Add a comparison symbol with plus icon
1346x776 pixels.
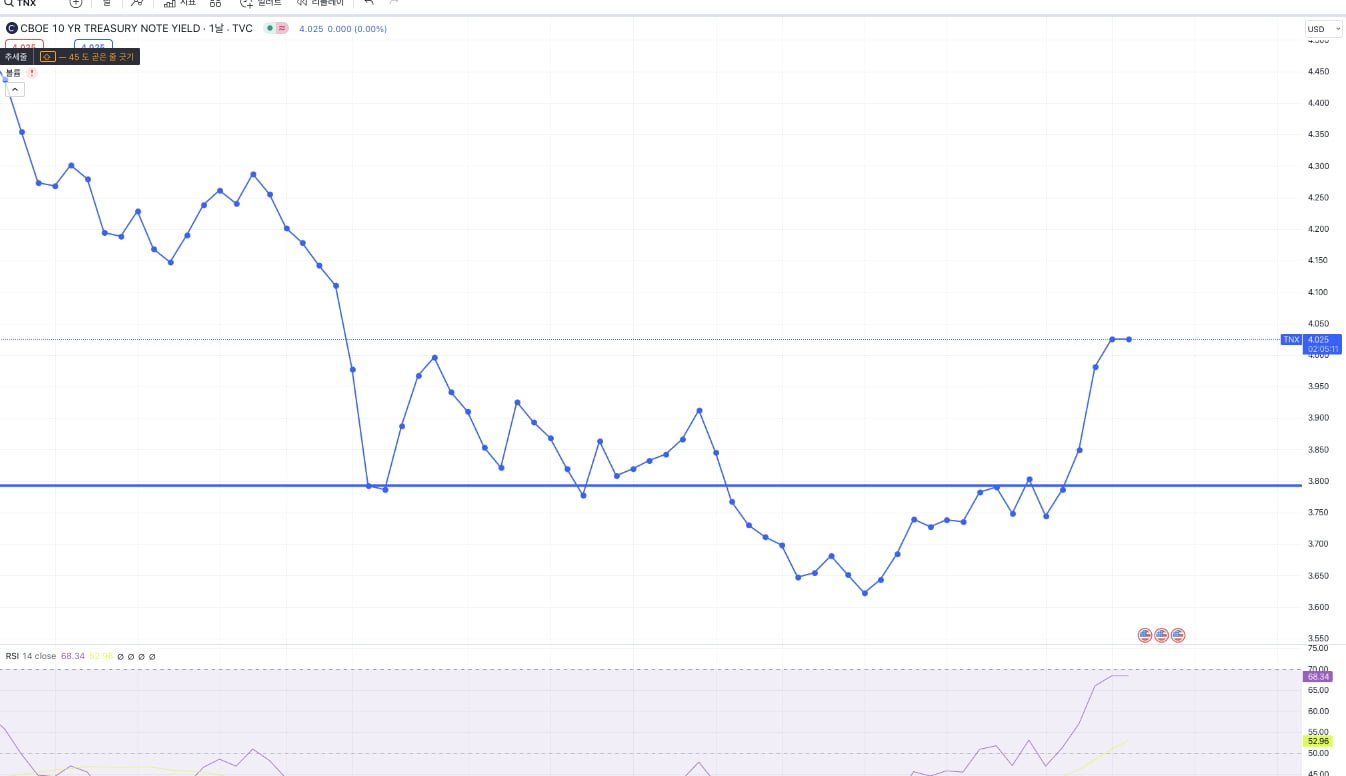pyautogui.click(x=76, y=3)
